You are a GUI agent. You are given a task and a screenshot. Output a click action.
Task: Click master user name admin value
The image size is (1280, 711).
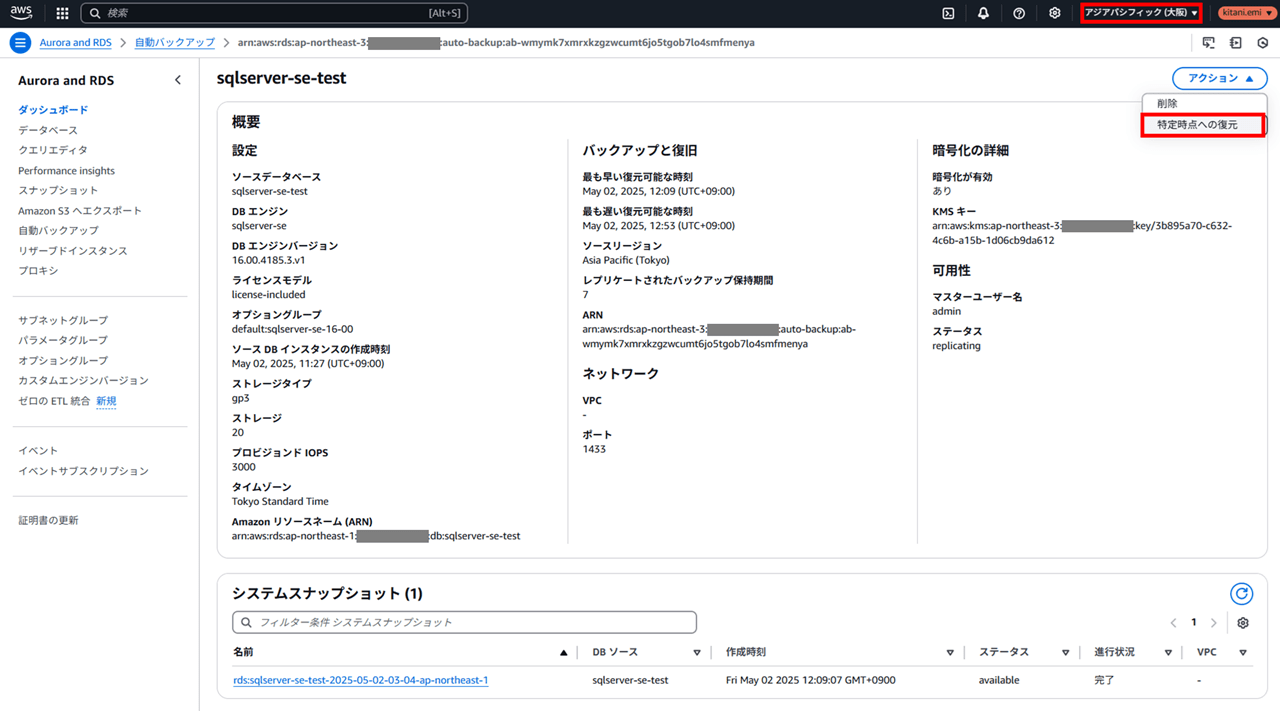point(946,312)
